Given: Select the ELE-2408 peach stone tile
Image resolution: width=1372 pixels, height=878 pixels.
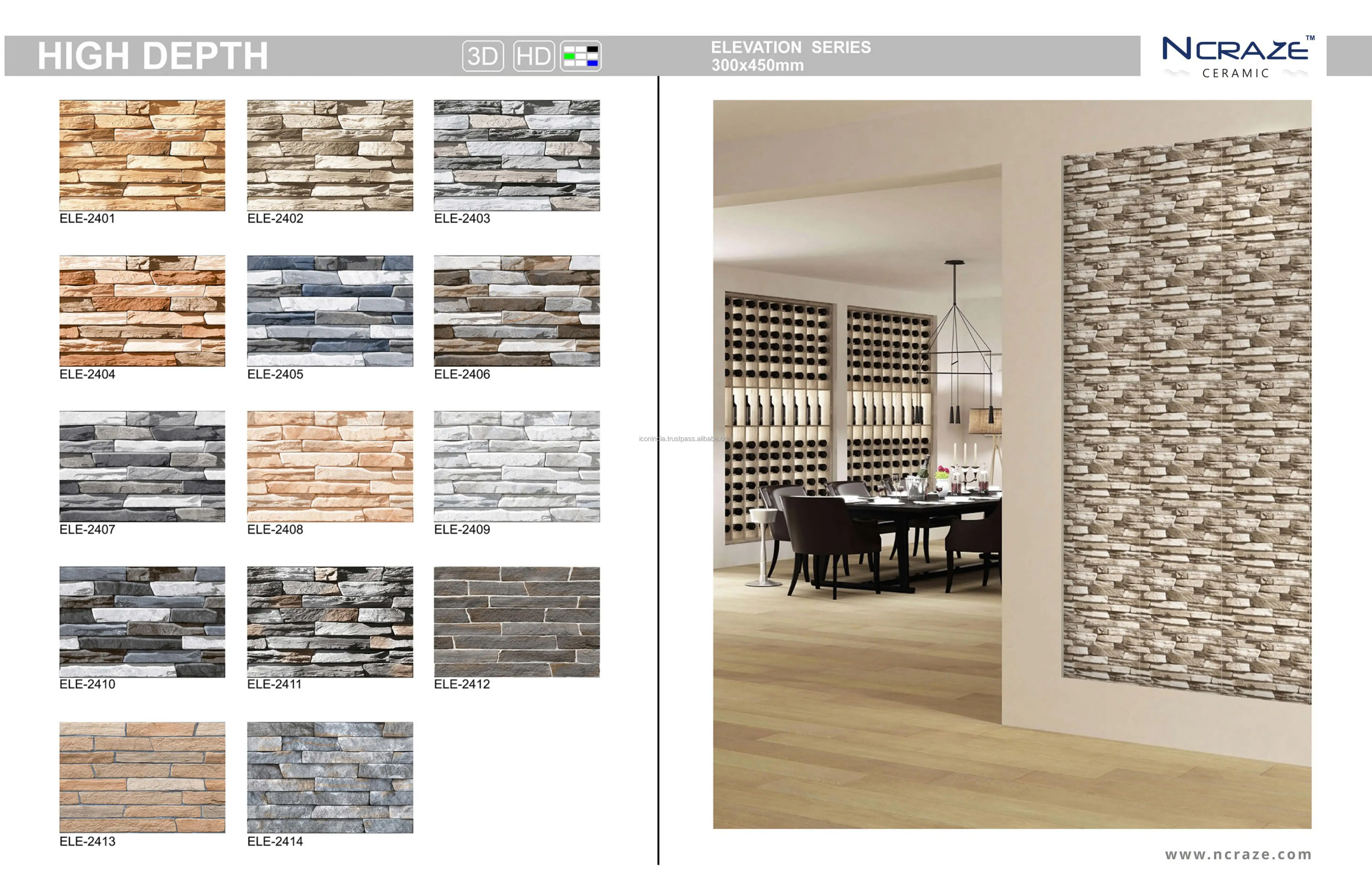Looking at the screenshot, I should pyautogui.click(x=330, y=466).
